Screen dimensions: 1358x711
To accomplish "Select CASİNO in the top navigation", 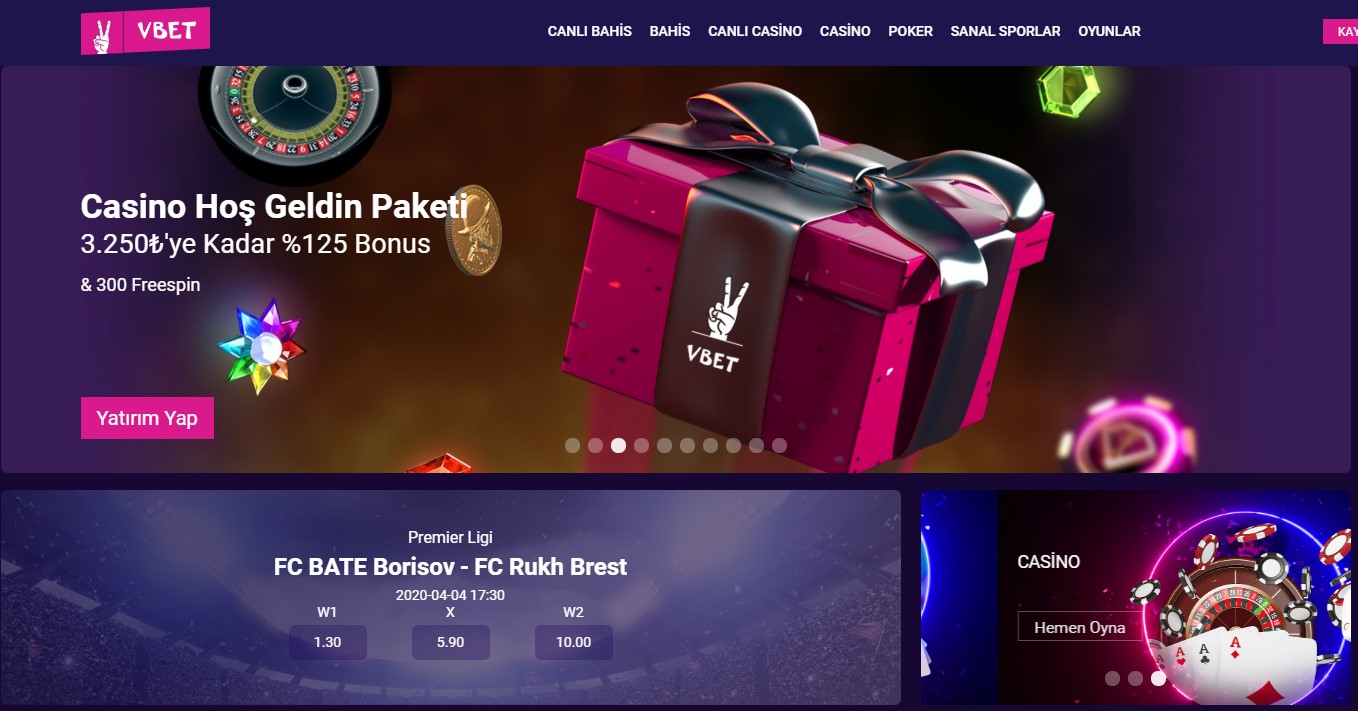I will point(845,31).
